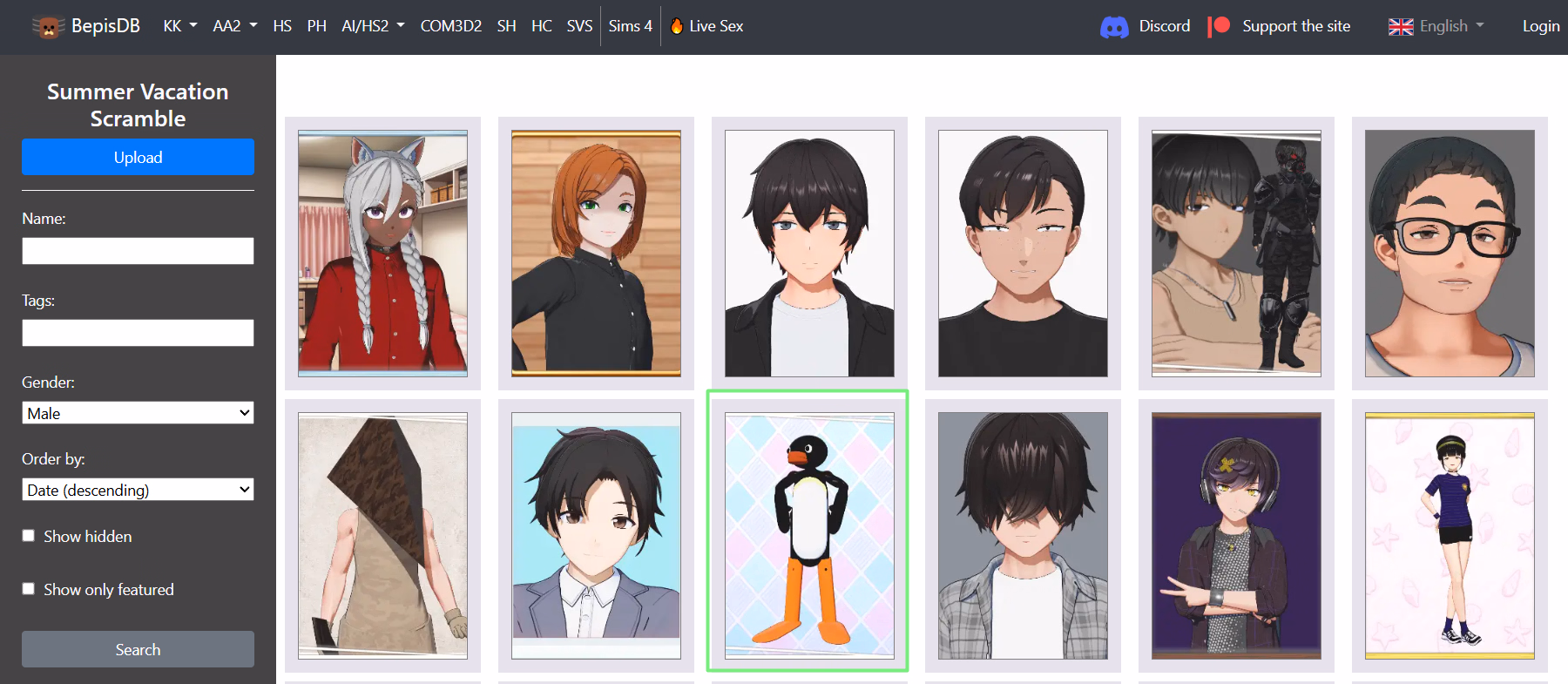Open the Sims 4 section
Image resolution: width=1568 pixels, height=684 pixels.
(630, 26)
